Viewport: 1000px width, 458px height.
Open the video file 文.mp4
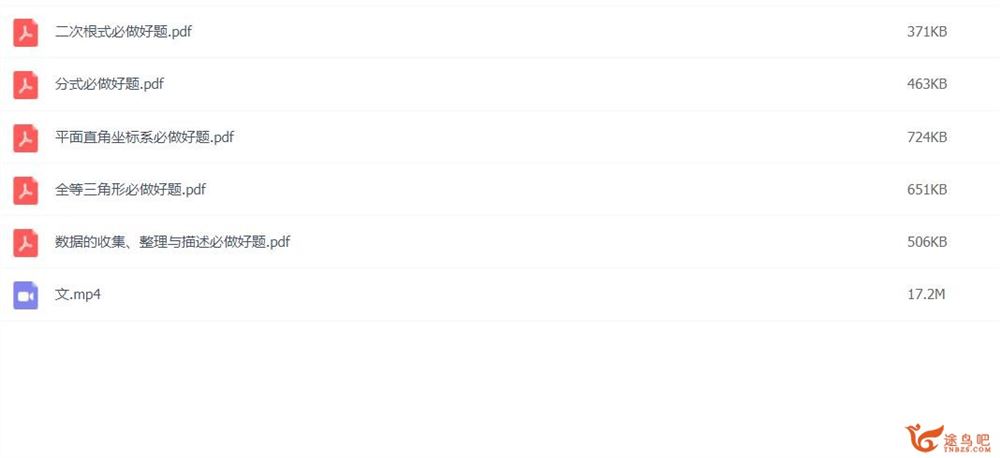(78, 295)
